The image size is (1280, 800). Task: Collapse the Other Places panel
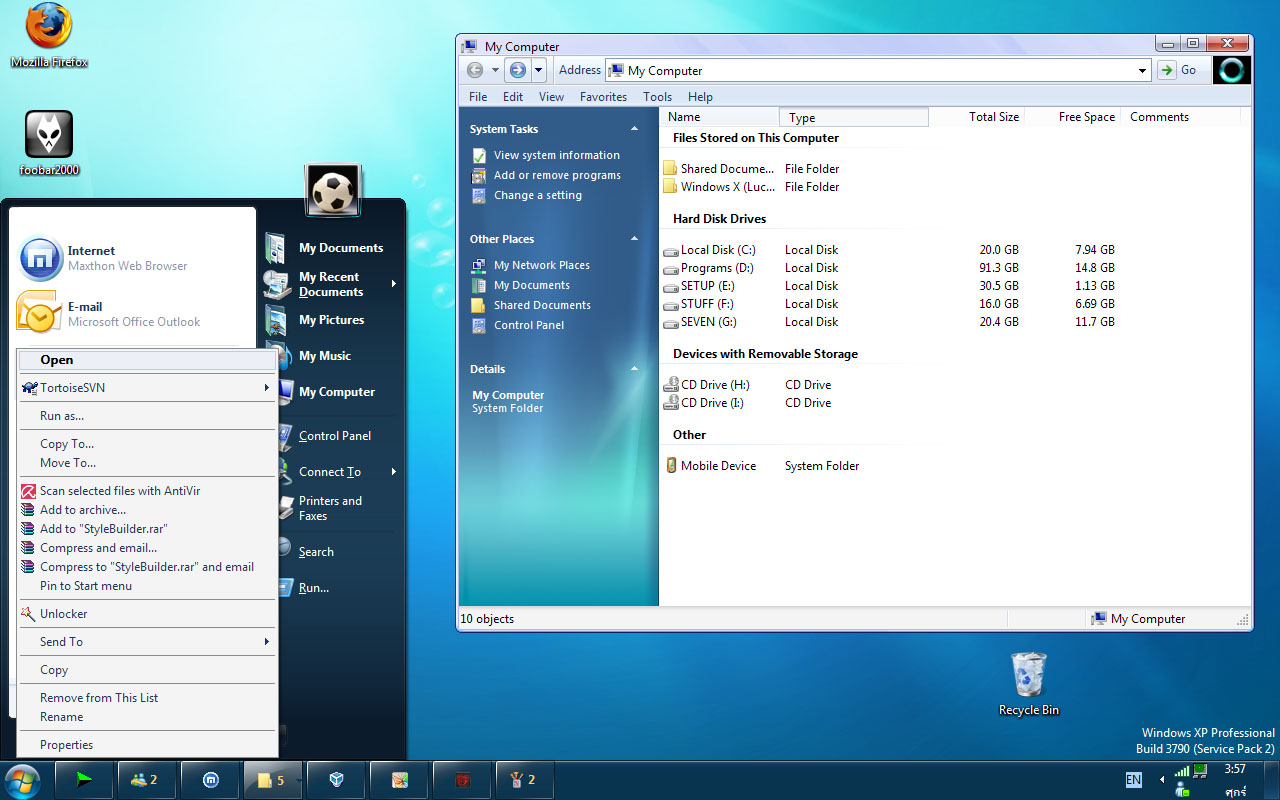point(634,239)
